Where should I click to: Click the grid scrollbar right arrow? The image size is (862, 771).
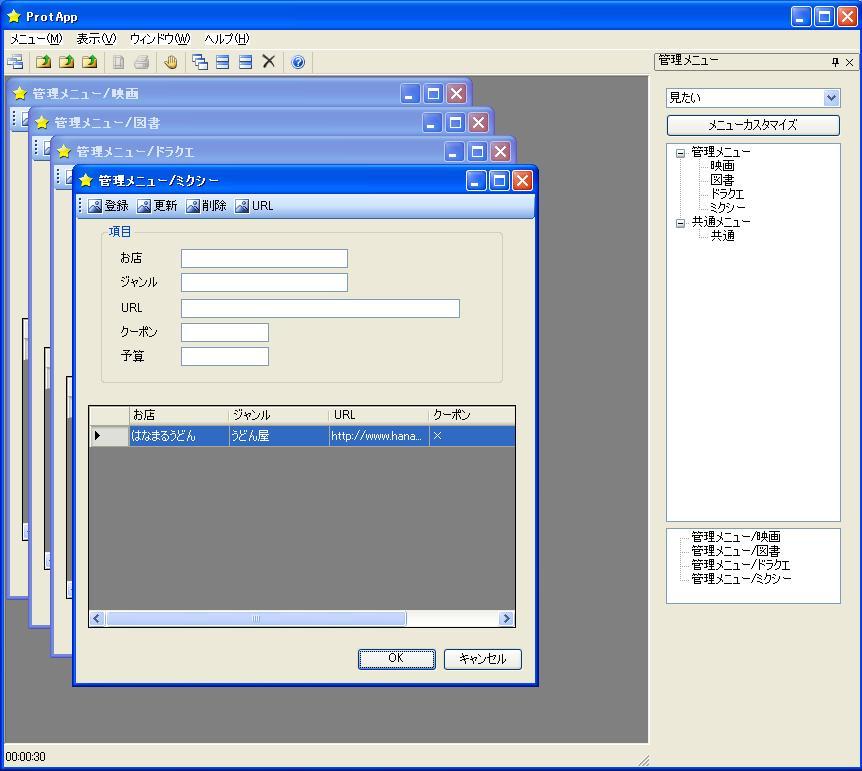(x=506, y=619)
